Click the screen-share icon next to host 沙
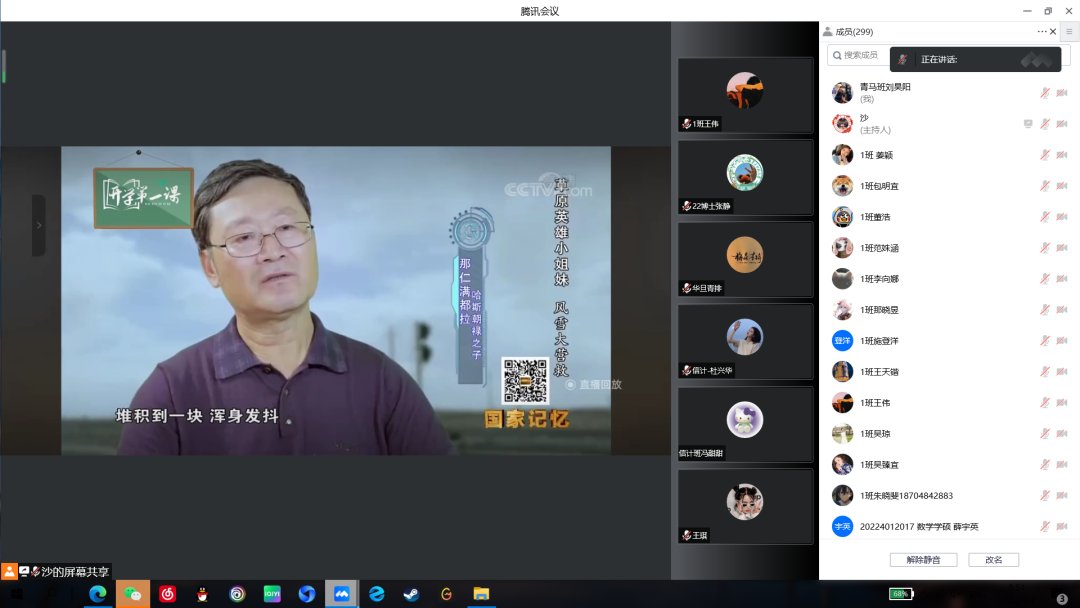 pyautogui.click(x=1027, y=124)
